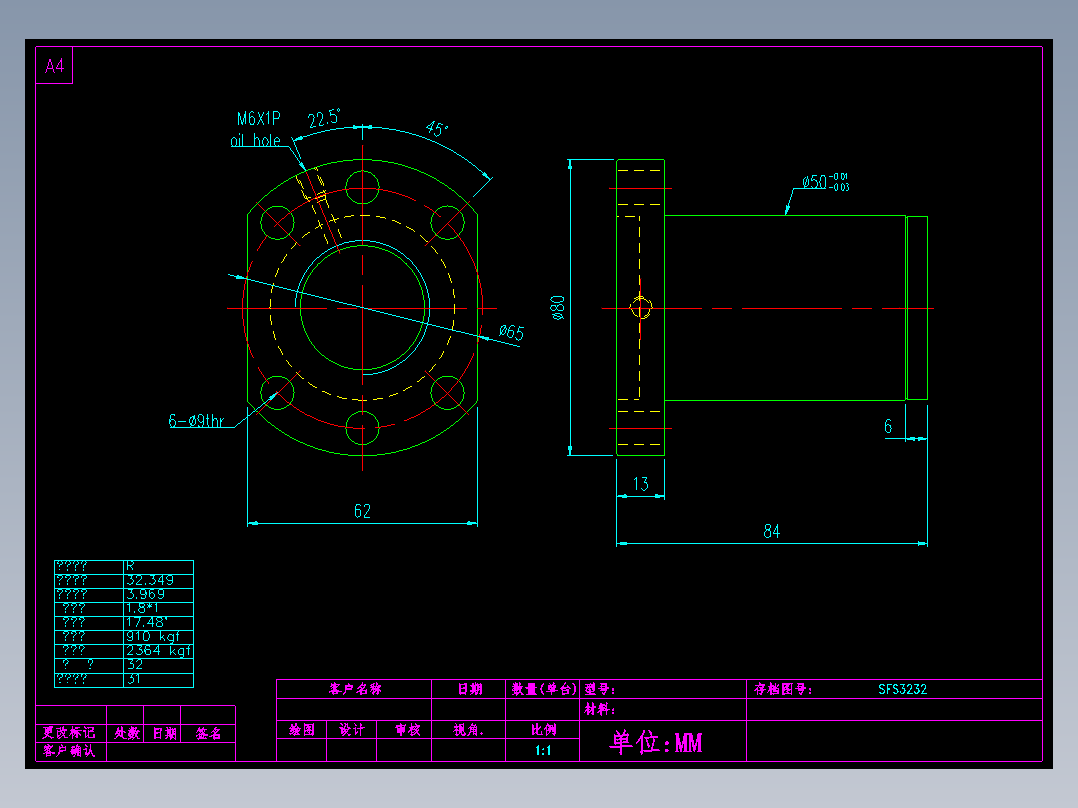This screenshot has width=1078, height=808.
Task: Click the 13 flange thickness dimension
Action: [641, 484]
